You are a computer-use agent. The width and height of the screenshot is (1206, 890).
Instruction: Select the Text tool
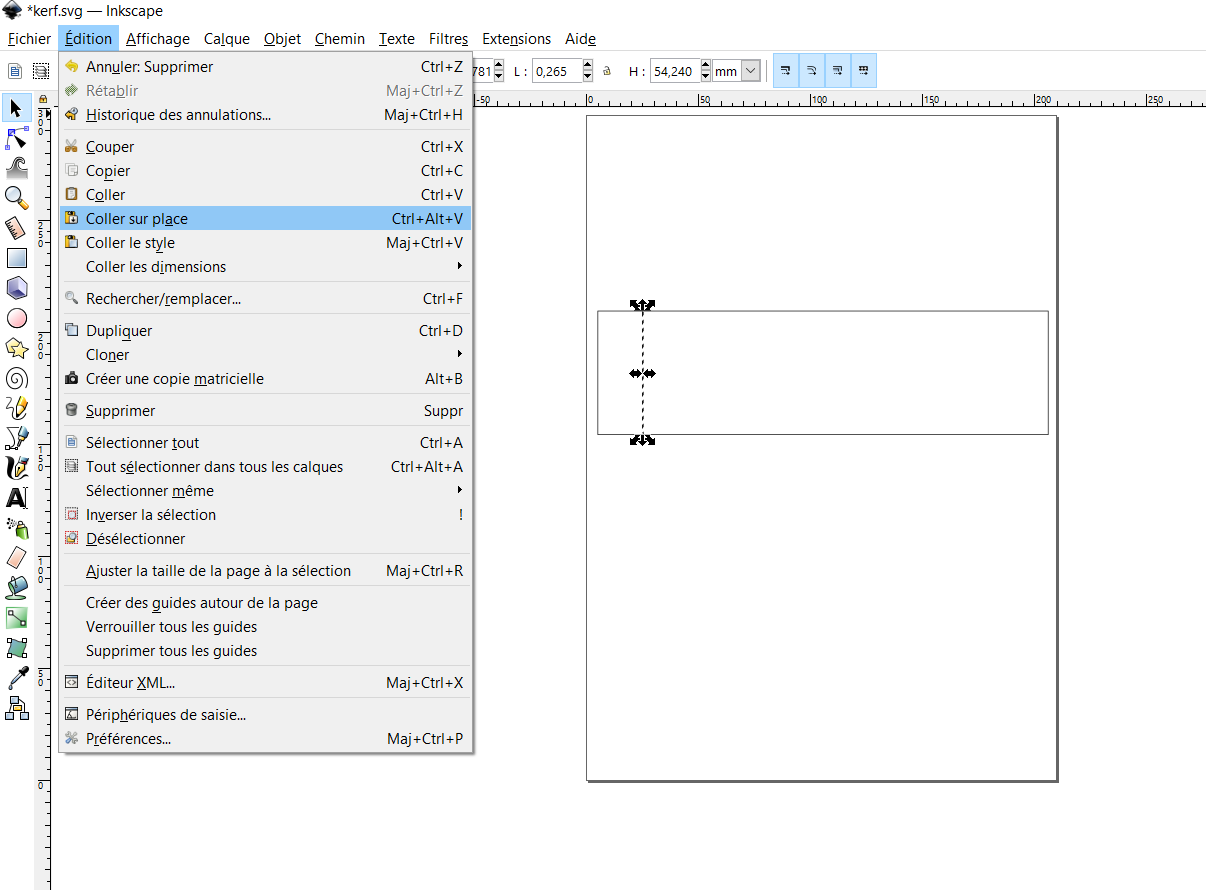[x=16, y=498]
